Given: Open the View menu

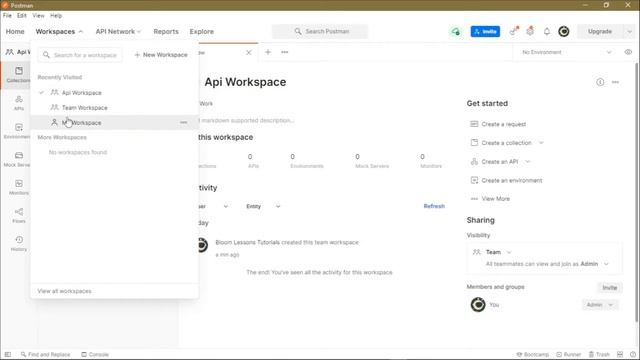Looking at the screenshot, I should (38, 16).
